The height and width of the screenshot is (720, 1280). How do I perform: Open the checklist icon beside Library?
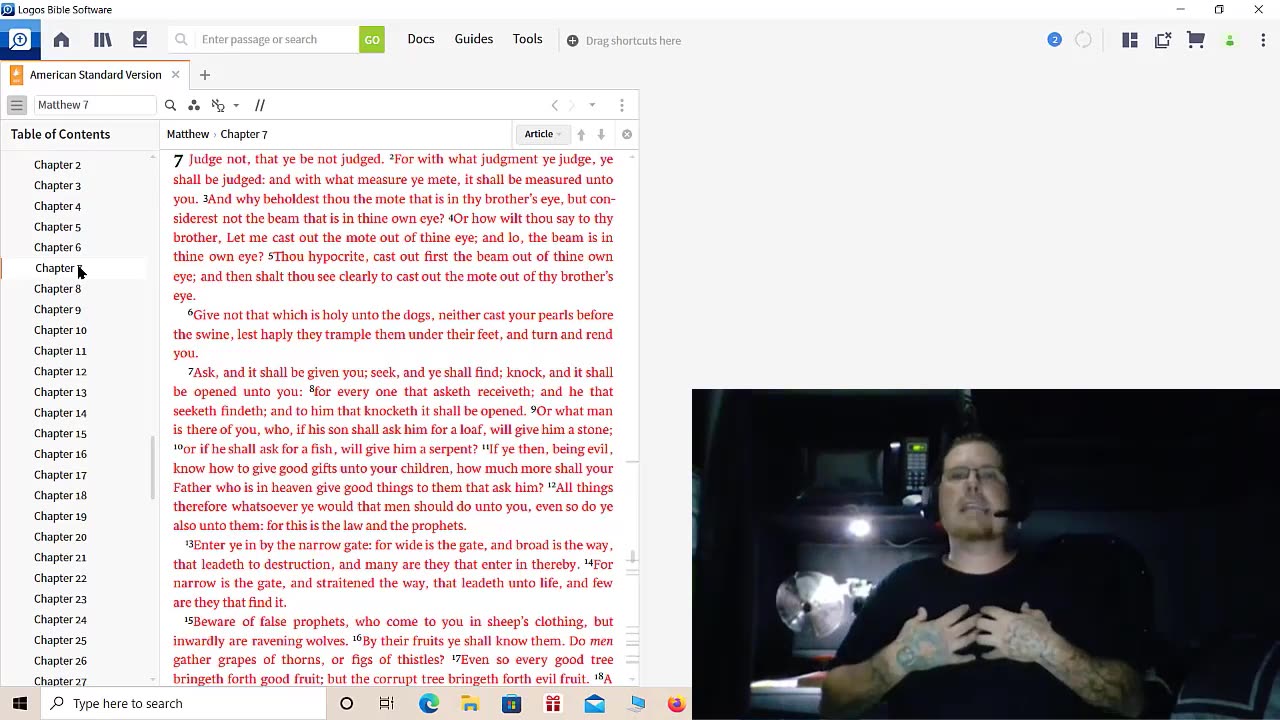140,40
